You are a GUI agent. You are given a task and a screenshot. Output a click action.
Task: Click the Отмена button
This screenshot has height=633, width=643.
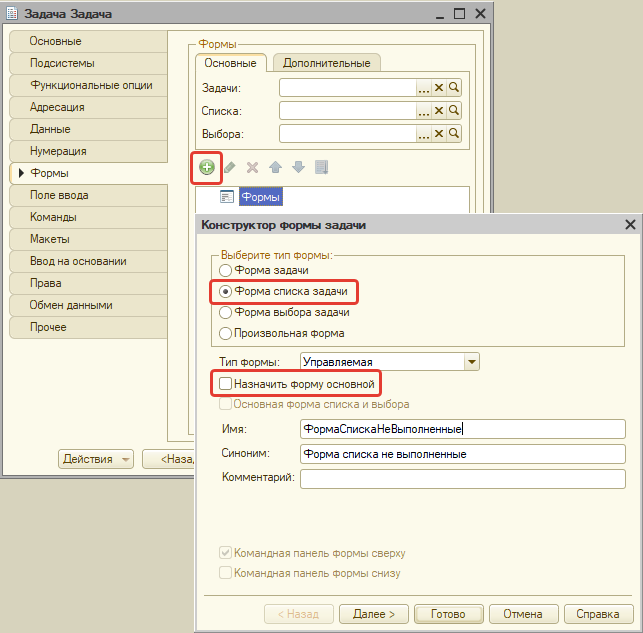524,614
